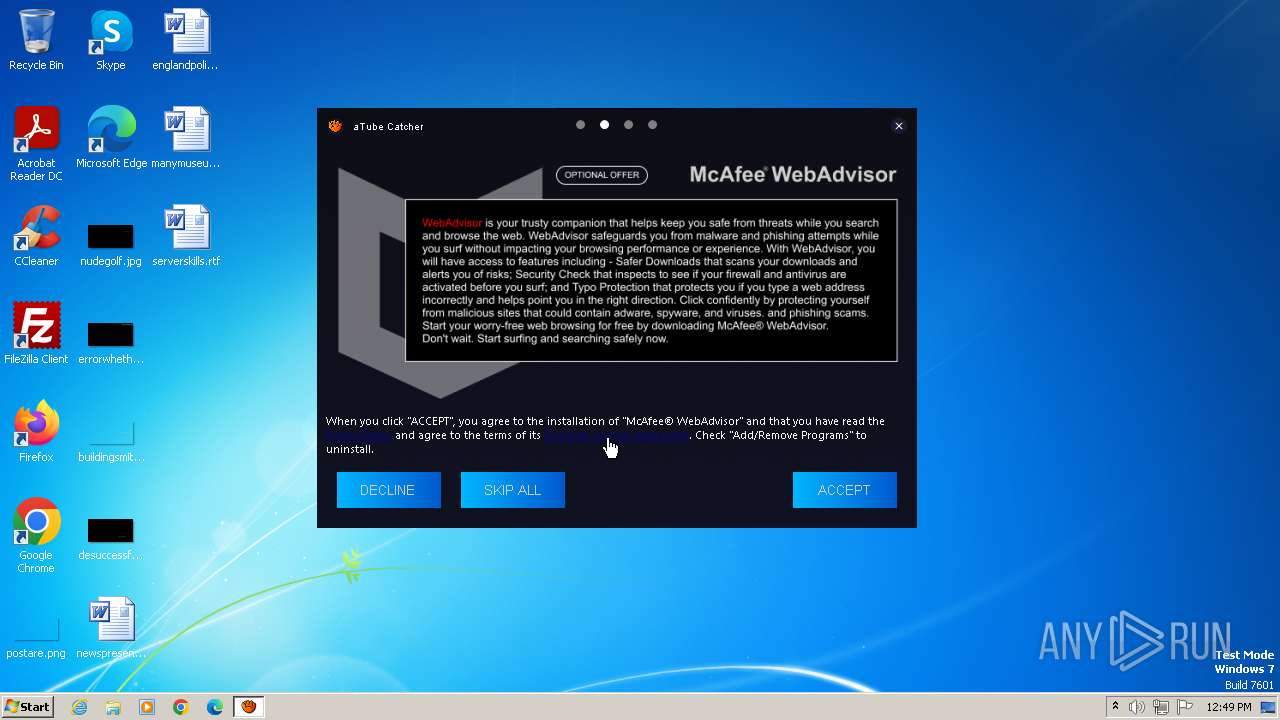Select the newspresen Word document icon
The image size is (1280, 720).
pos(111,628)
